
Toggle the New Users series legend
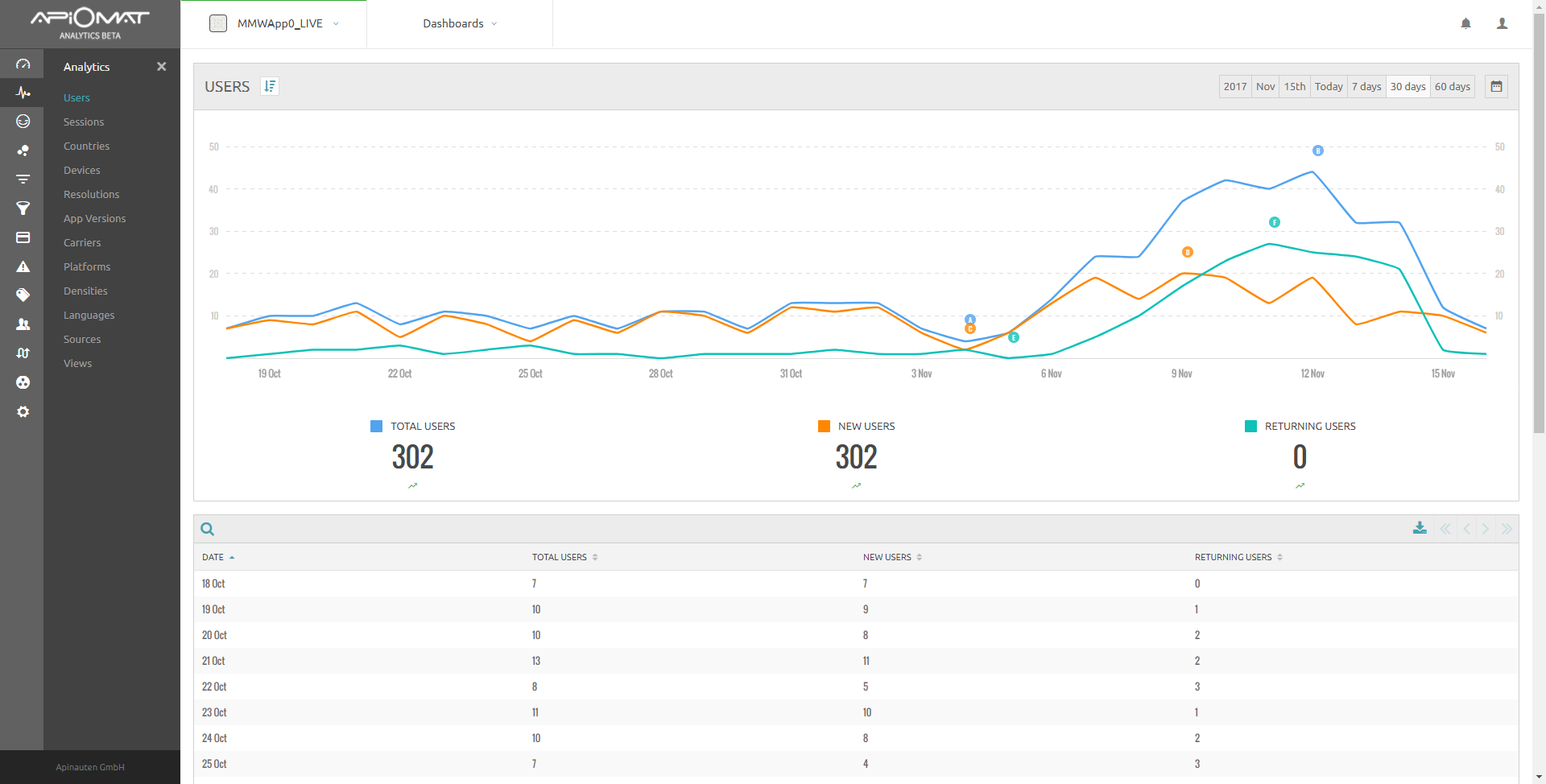[857, 427]
